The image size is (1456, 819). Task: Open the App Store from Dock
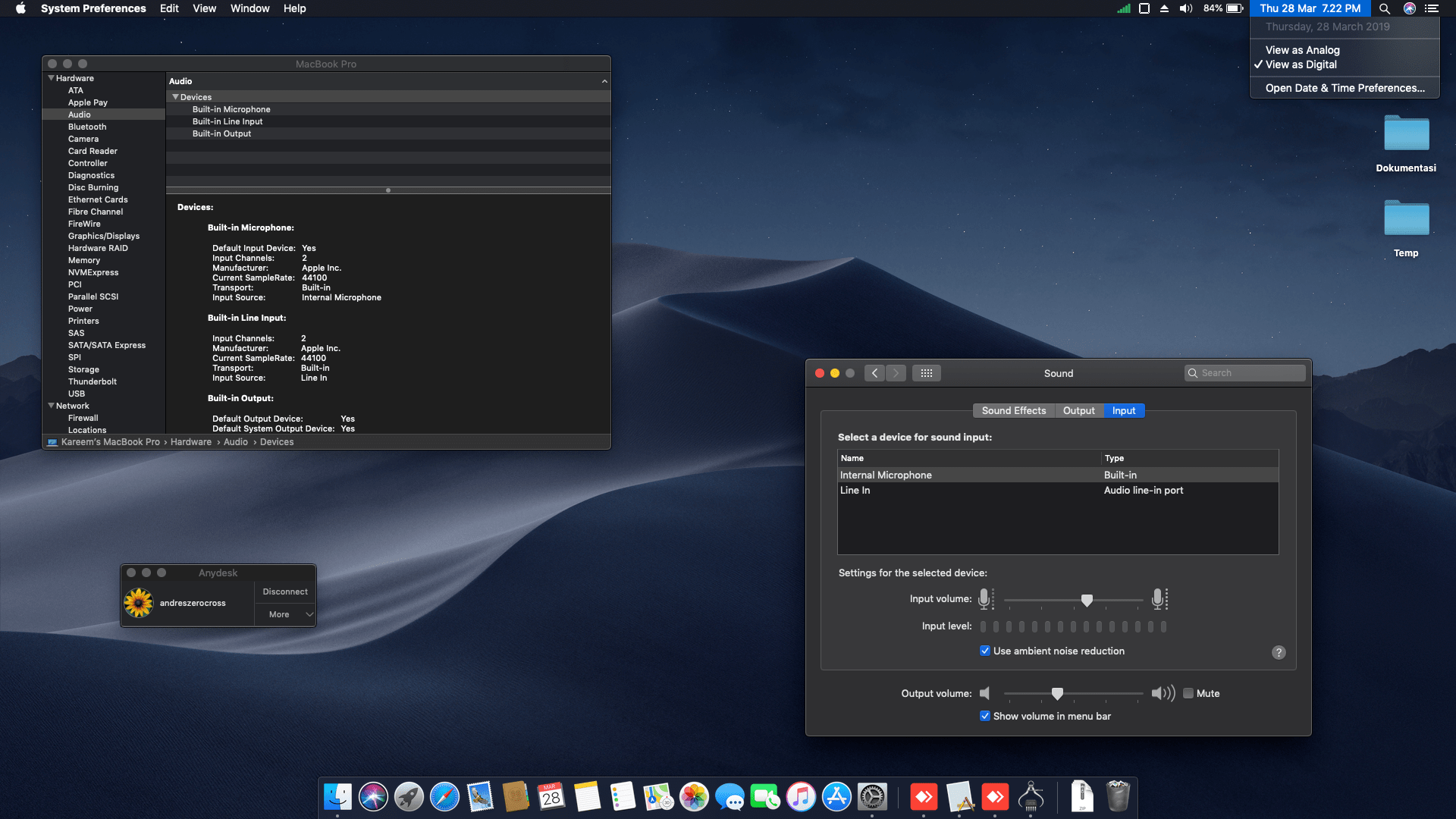836,797
